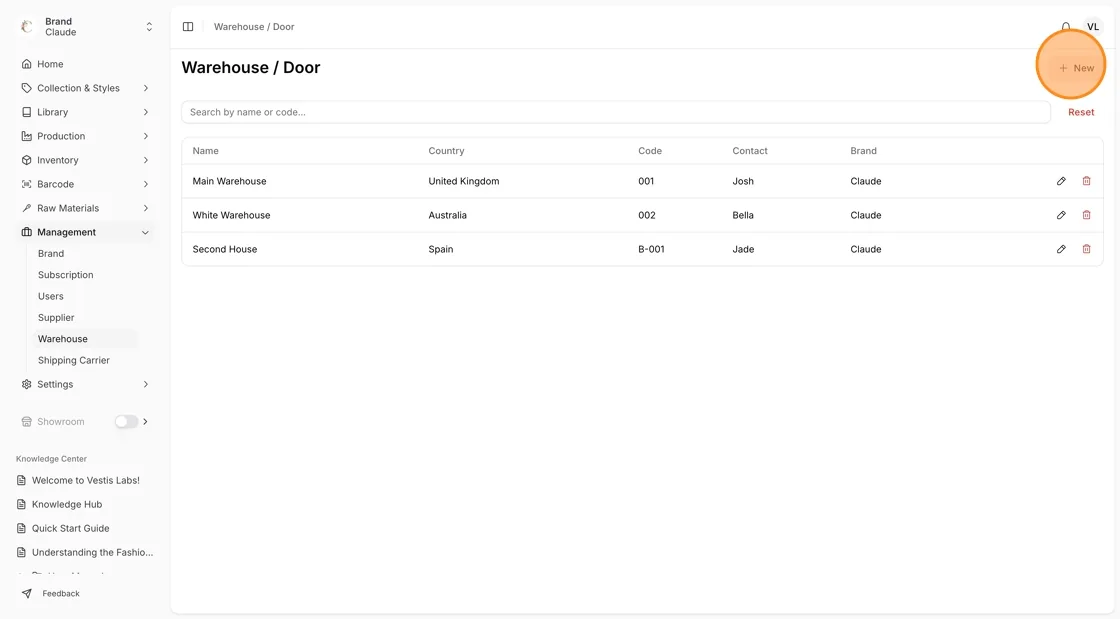Image resolution: width=1120 pixels, height=619 pixels.
Task: Click the Brand Claude logo icon
Action: (x=27, y=26)
